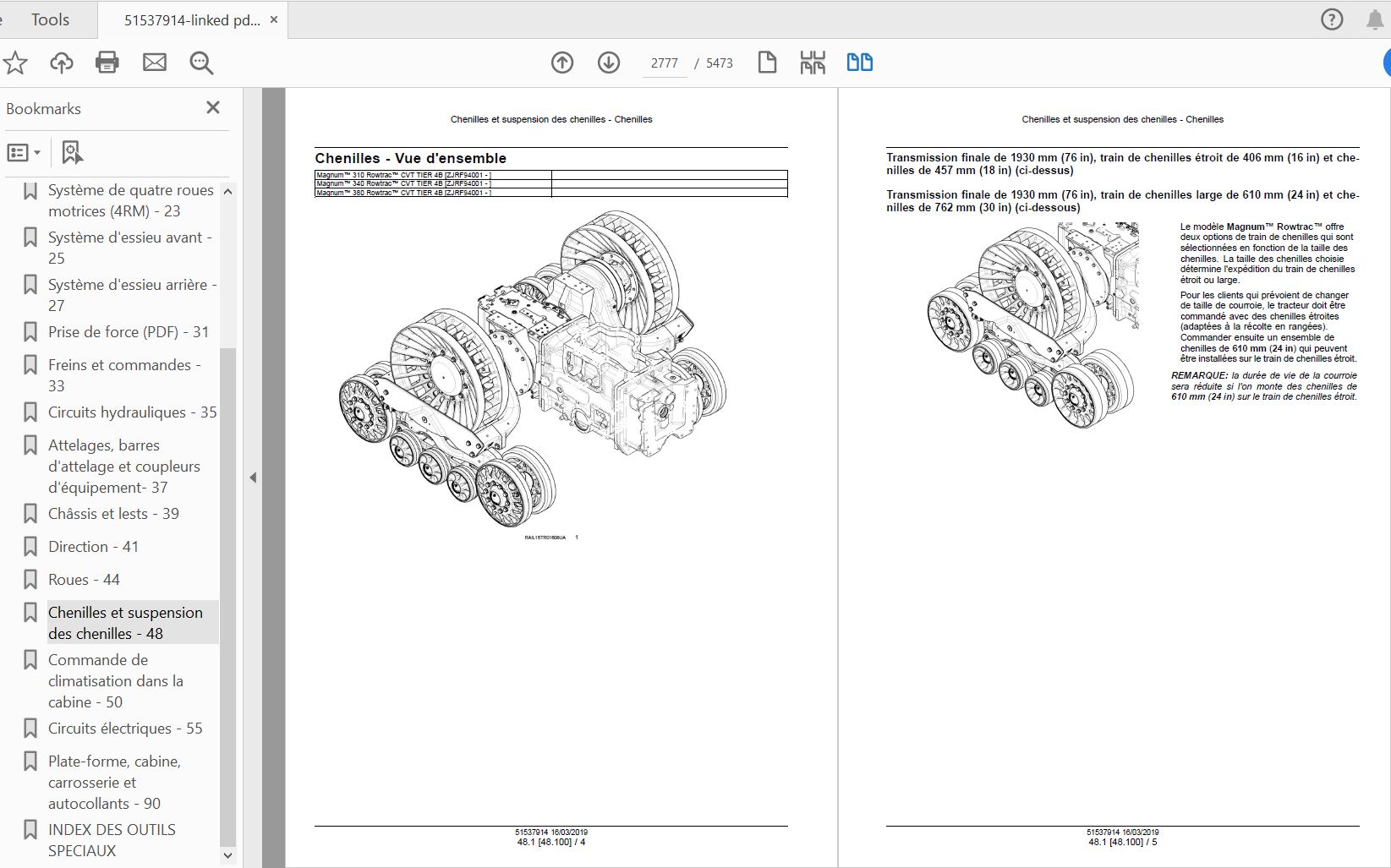Open bookmark Circuits électriques - 55
Screen dimensions: 1391x868
pyautogui.click(x=125, y=729)
